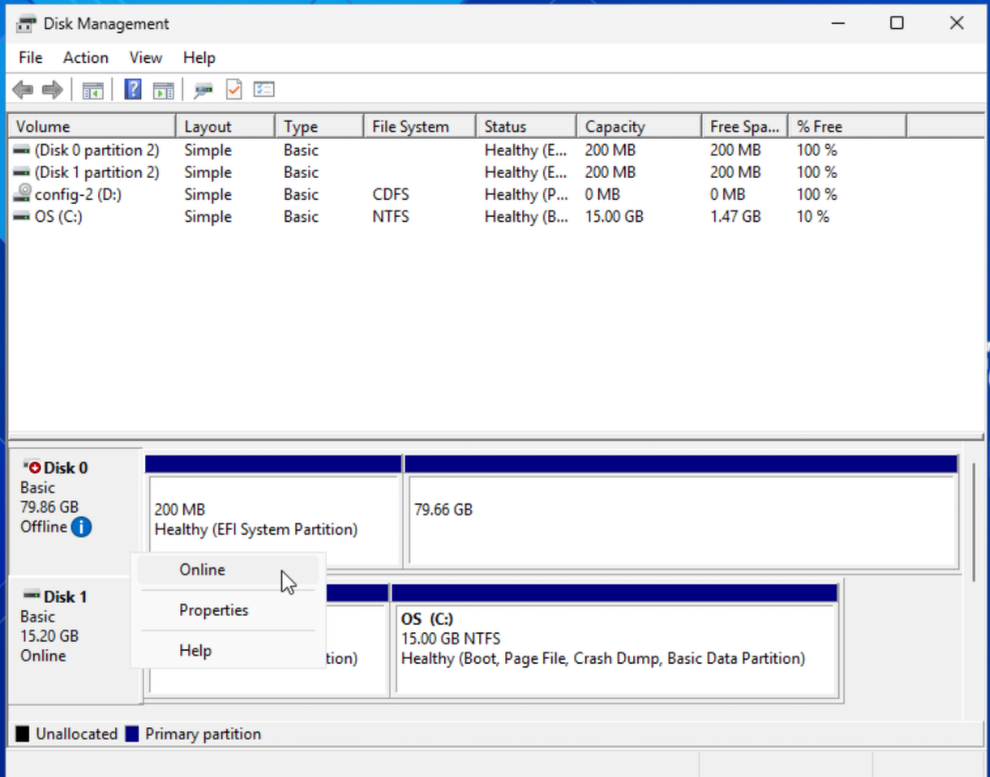Image resolution: width=990 pixels, height=777 pixels.
Task: Click the config-2 (D:) disc icon
Action: [22, 194]
